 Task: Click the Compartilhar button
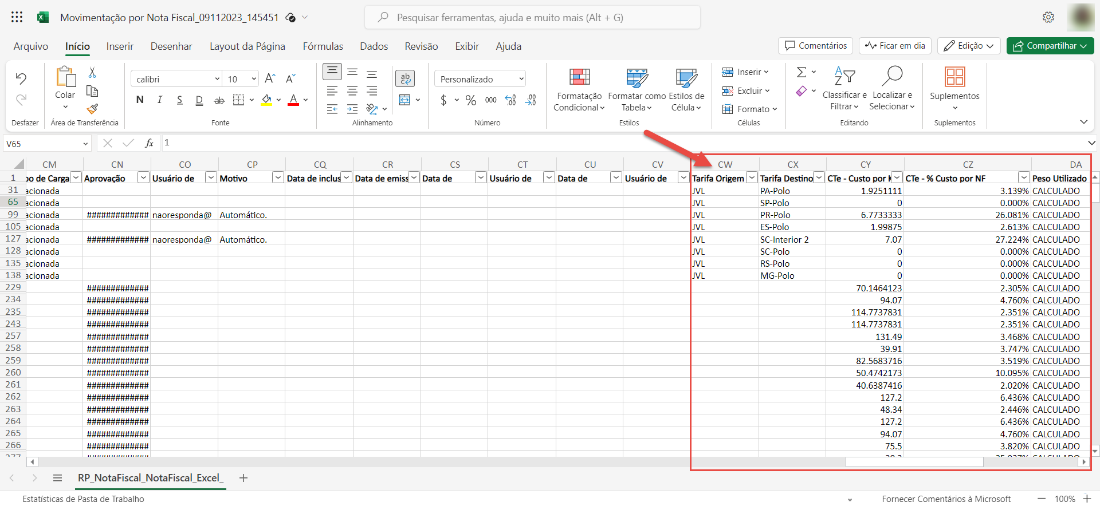click(x=1049, y=46)
